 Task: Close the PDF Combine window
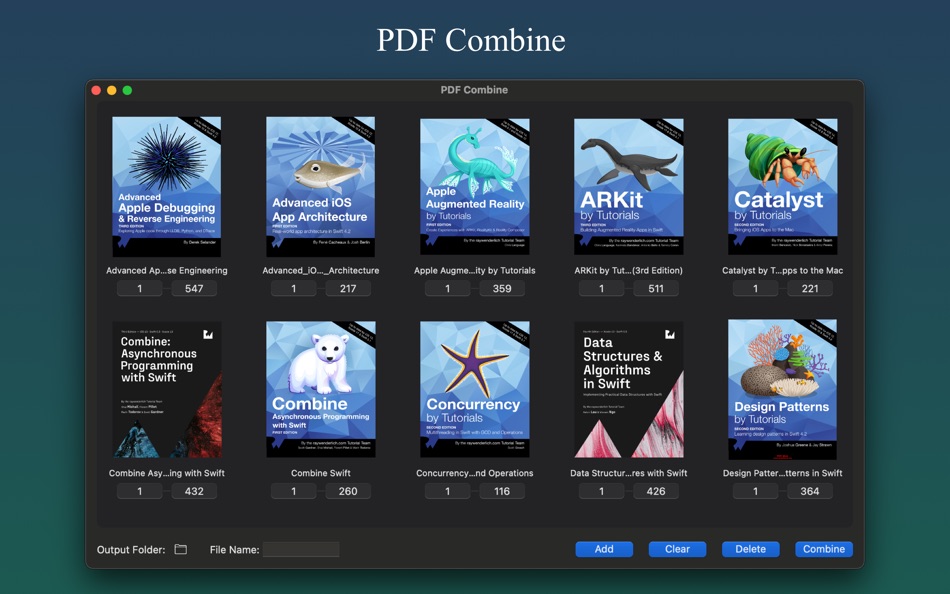96,90
